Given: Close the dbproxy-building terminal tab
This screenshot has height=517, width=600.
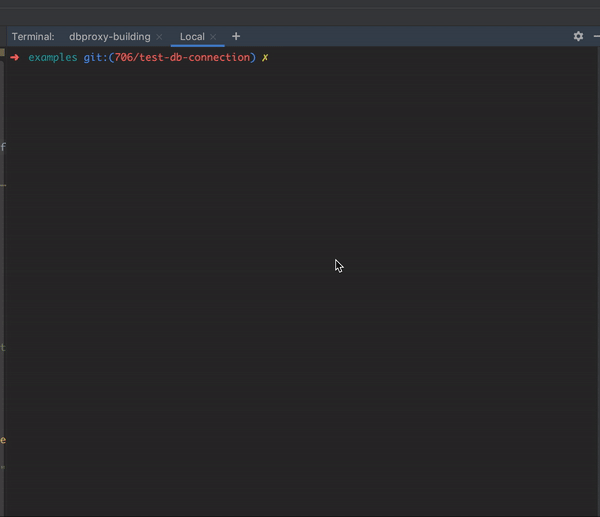Looking at the screenshot, I should pos(159,37).
